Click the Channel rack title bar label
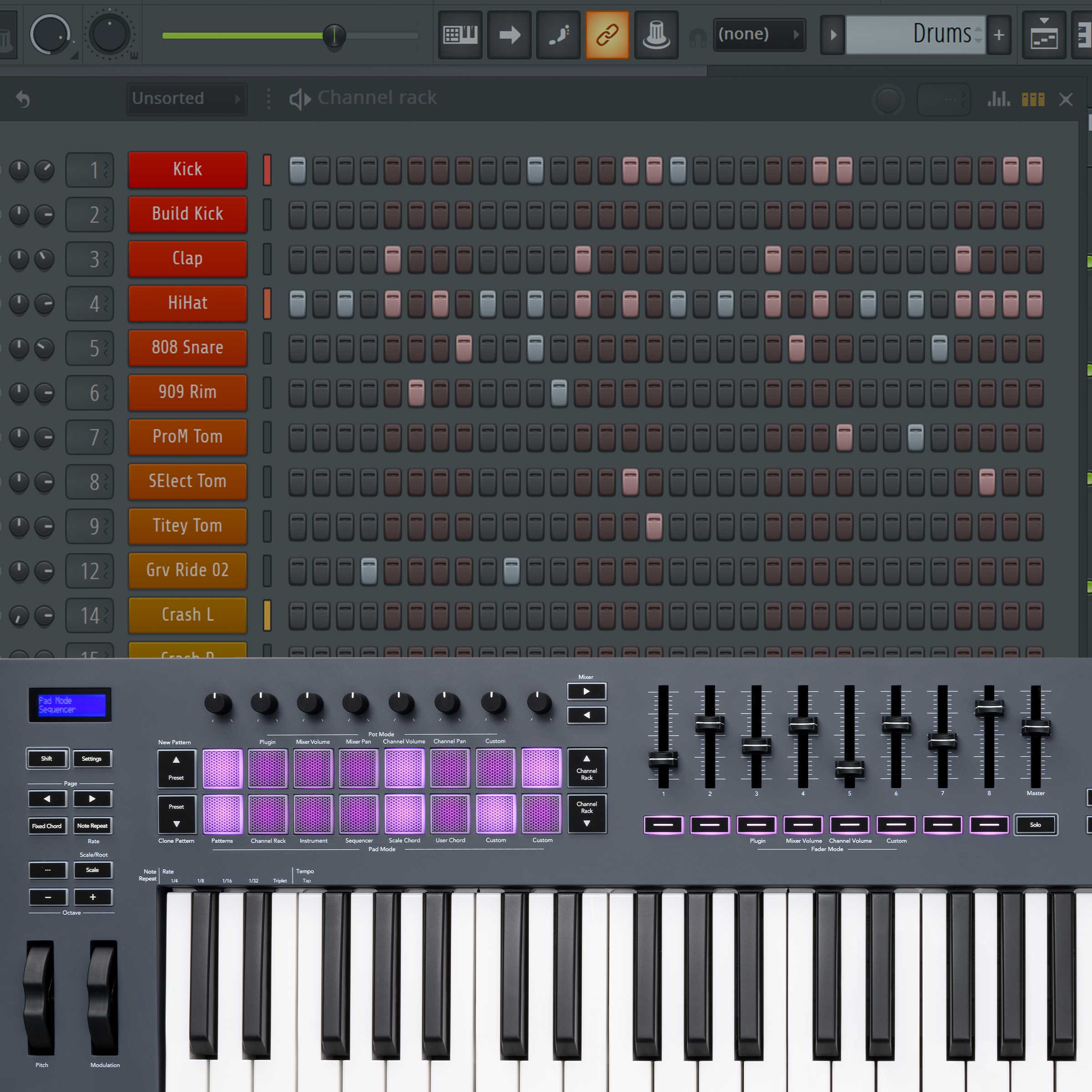 point(377,97)
